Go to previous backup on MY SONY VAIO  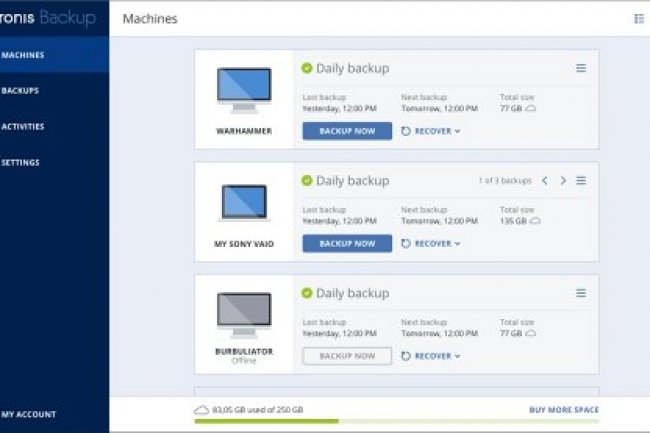pyautogui.click(x=545, y=181)
